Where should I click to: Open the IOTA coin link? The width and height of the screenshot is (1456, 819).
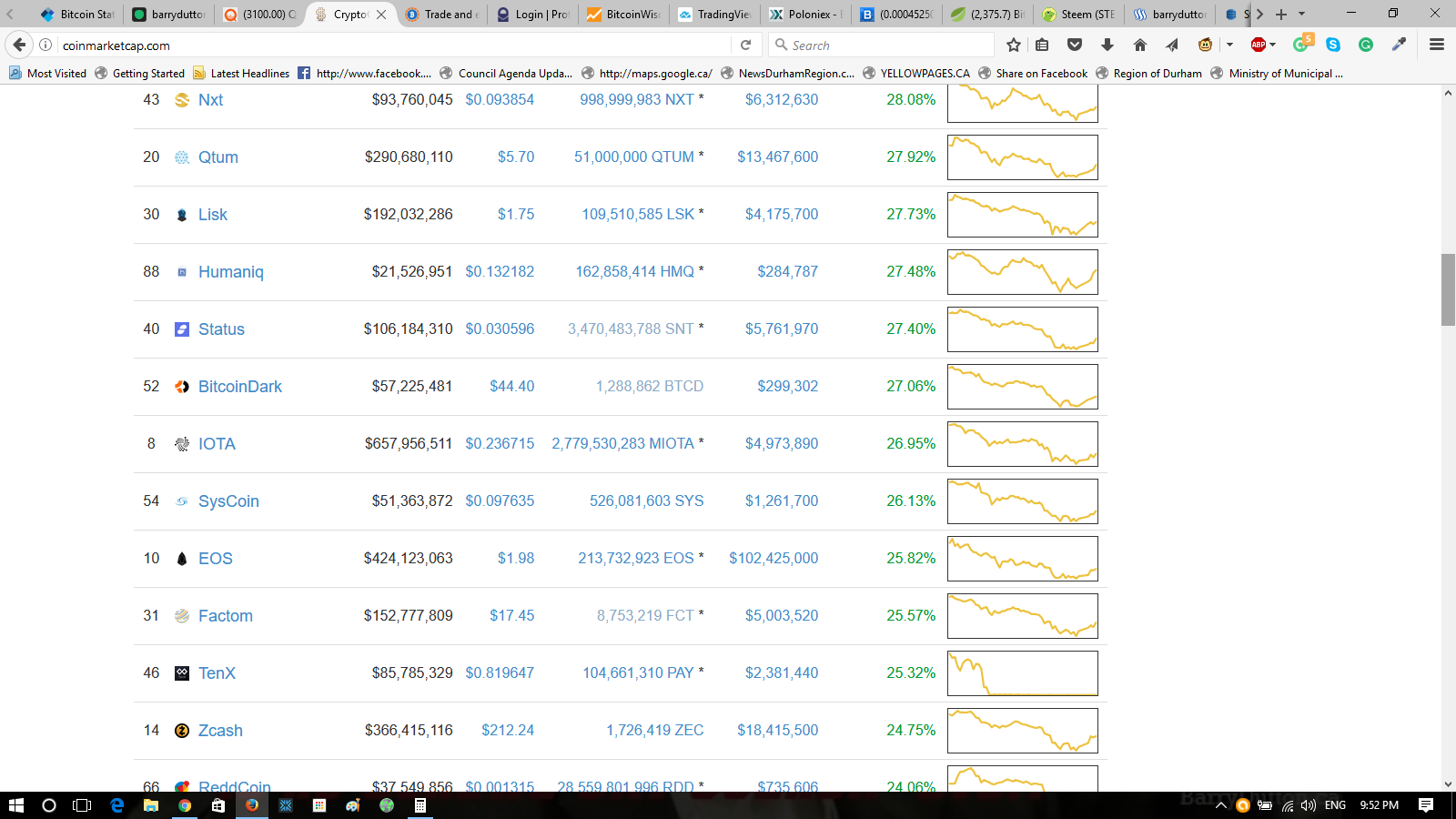pyautogui.click(x=217, y=444)
